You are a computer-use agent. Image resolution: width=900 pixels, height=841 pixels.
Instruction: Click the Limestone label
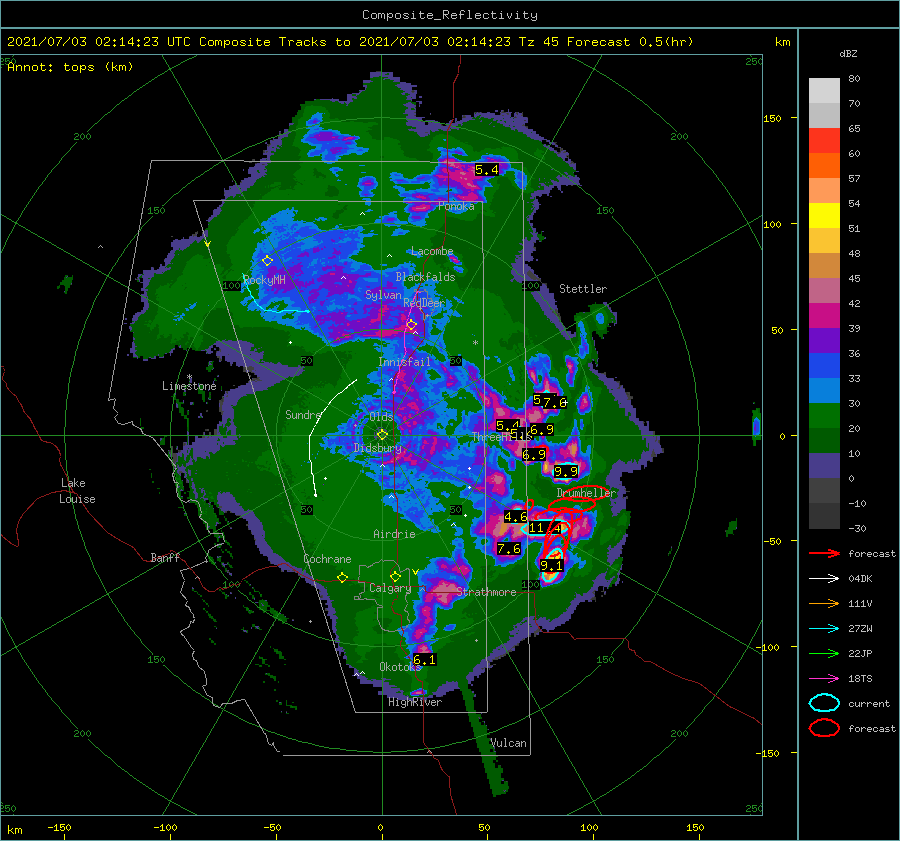(x=189, y=386)
